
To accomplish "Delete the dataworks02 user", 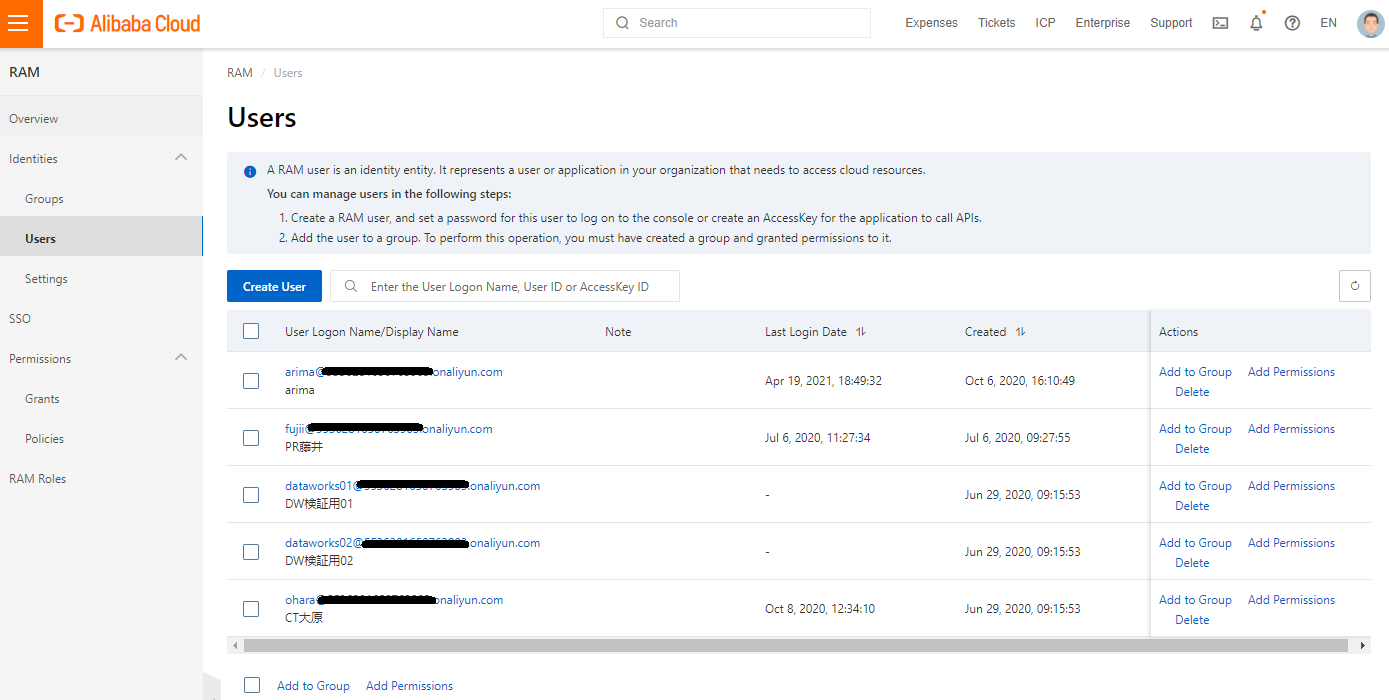I will 1192,563.
